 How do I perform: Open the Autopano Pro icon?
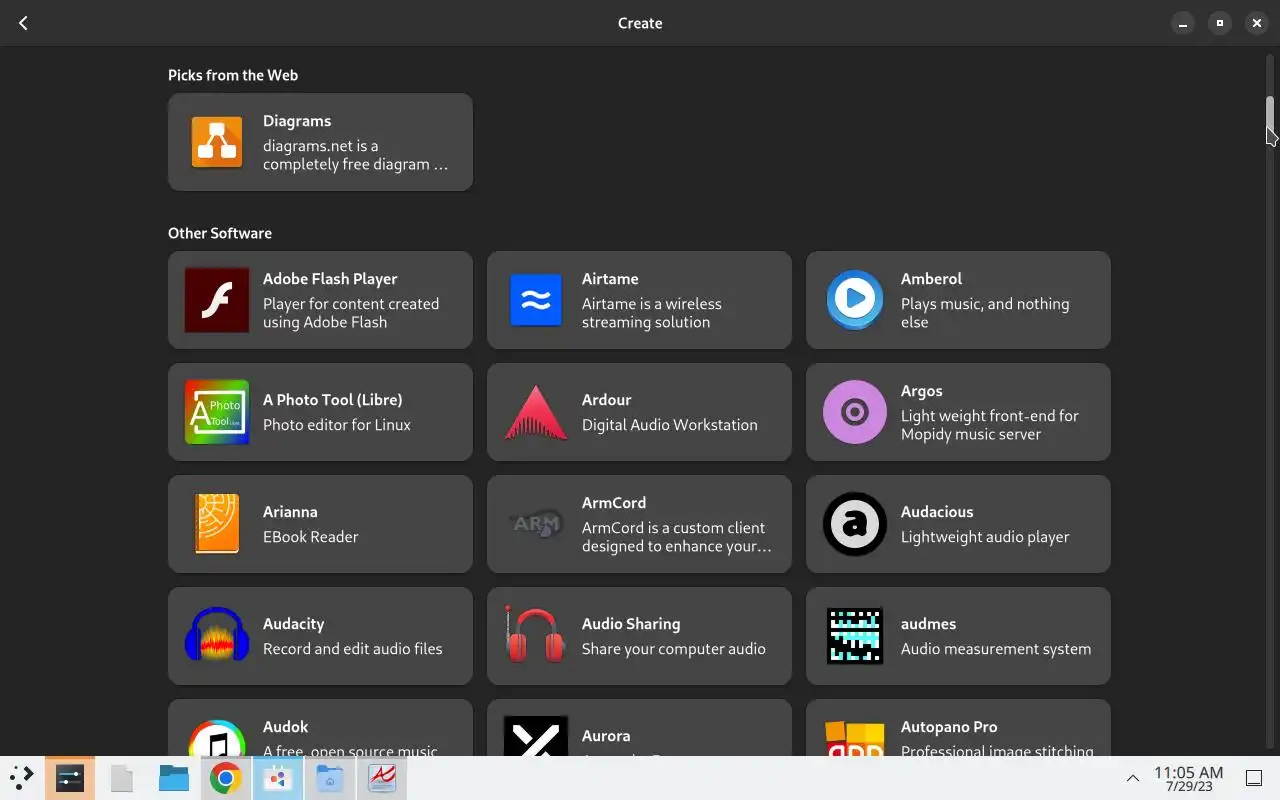pos(855,737)
